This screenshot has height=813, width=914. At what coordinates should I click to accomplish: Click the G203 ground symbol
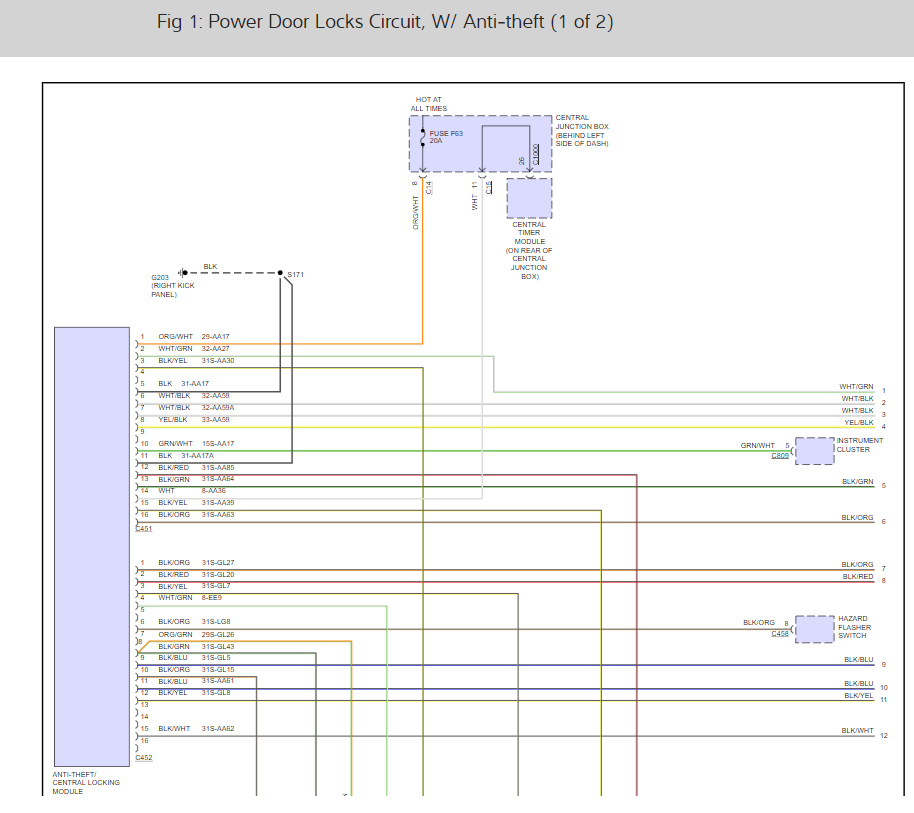pos(182,272)
